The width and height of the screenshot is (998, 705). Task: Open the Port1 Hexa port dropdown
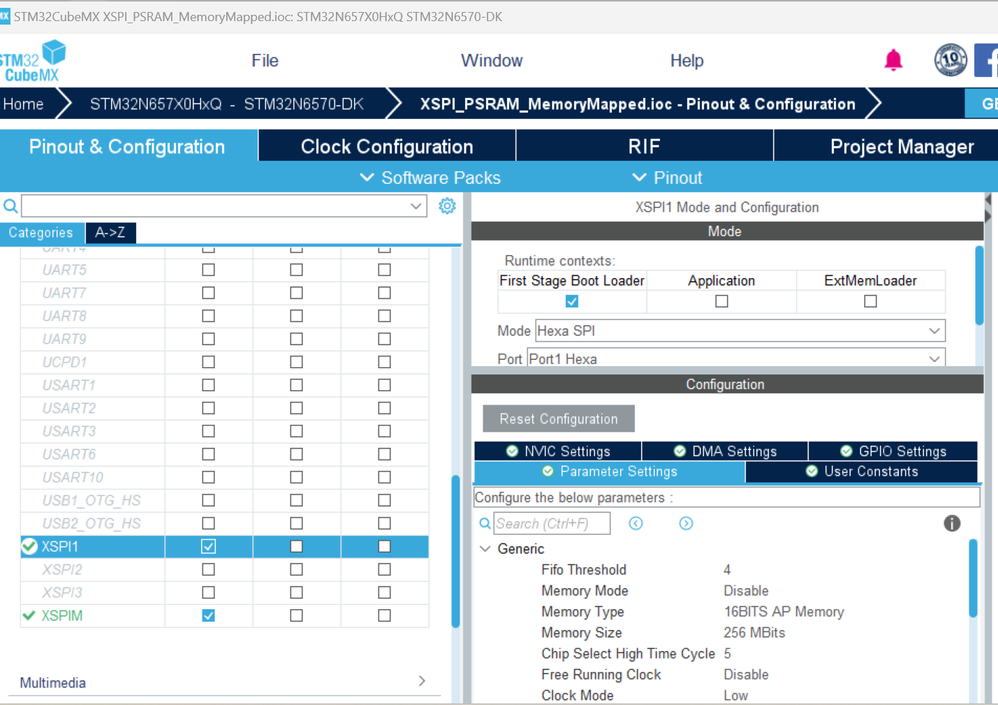point(736,358)
